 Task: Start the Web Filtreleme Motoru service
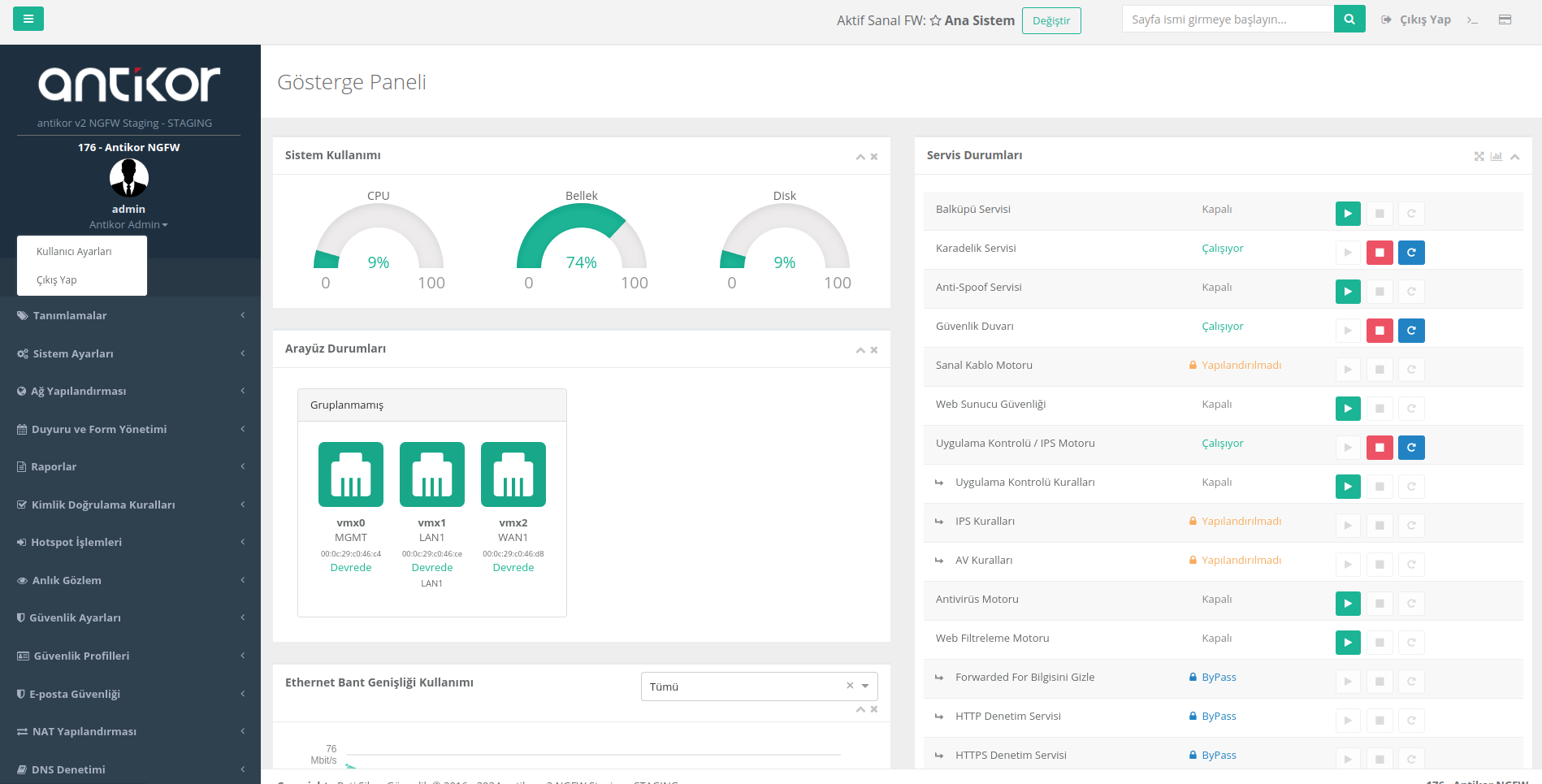(x=1348, y=643)
